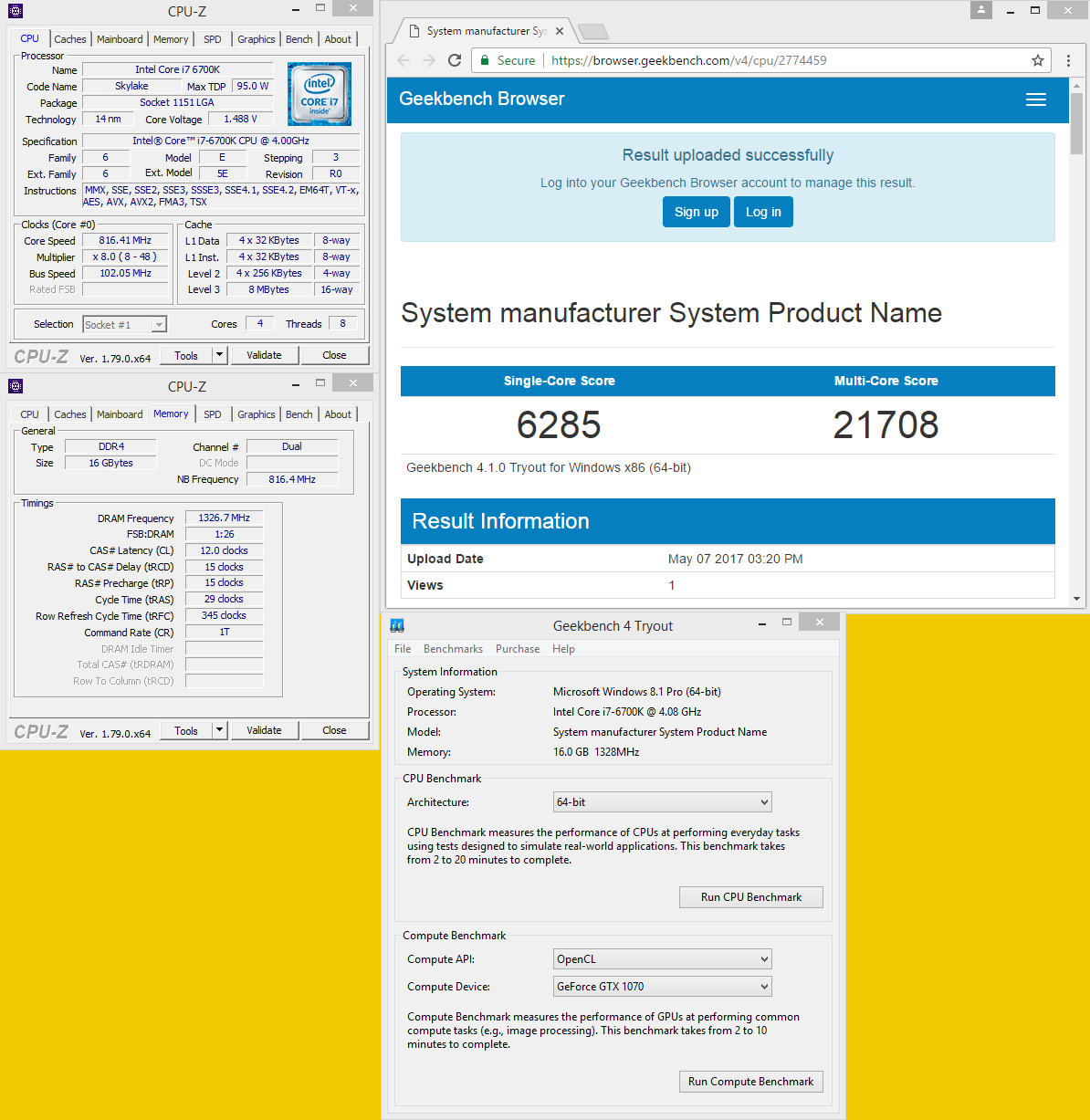Click Run Compute Benchmark button
This screenshot has width=1090, height=1120.
click(751, 1082)
